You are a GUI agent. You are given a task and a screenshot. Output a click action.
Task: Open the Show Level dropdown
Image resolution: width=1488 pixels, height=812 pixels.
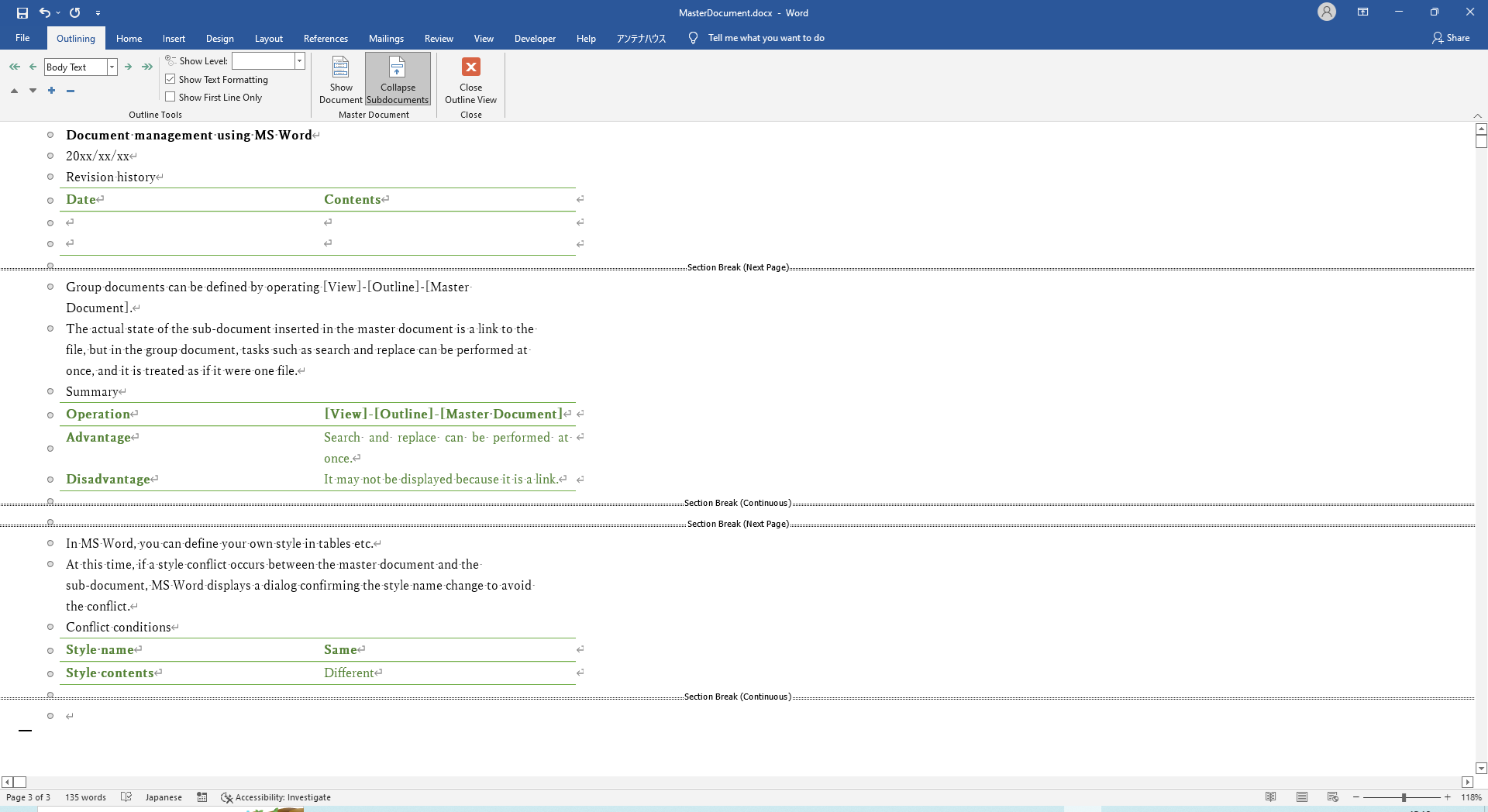tap(300, 60)
